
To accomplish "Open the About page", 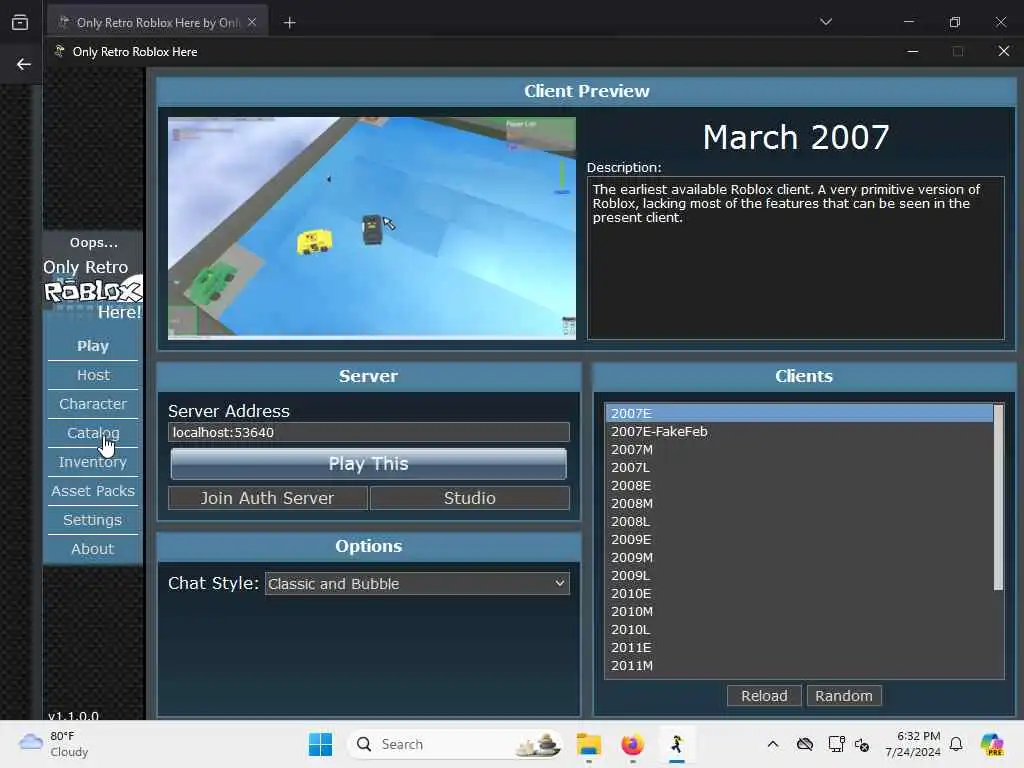I will click(x=93, y=549).
